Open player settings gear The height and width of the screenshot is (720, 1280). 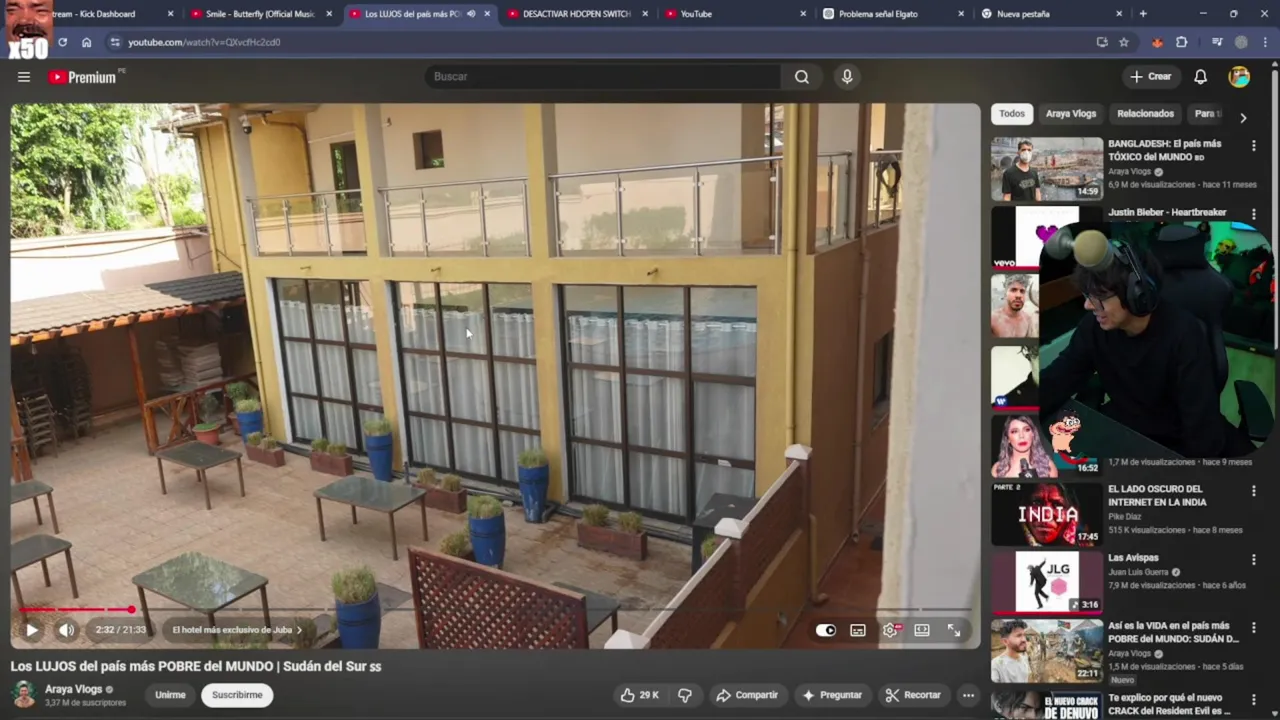coord(891,630)
